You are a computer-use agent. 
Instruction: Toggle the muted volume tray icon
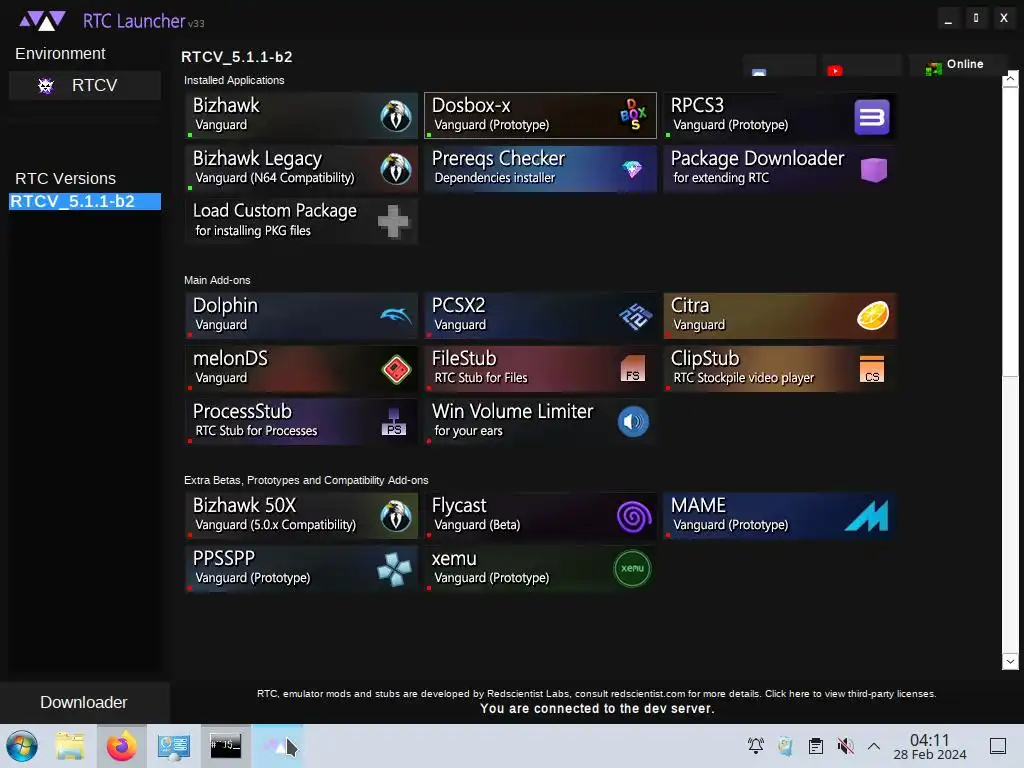[x=846, y=746]
